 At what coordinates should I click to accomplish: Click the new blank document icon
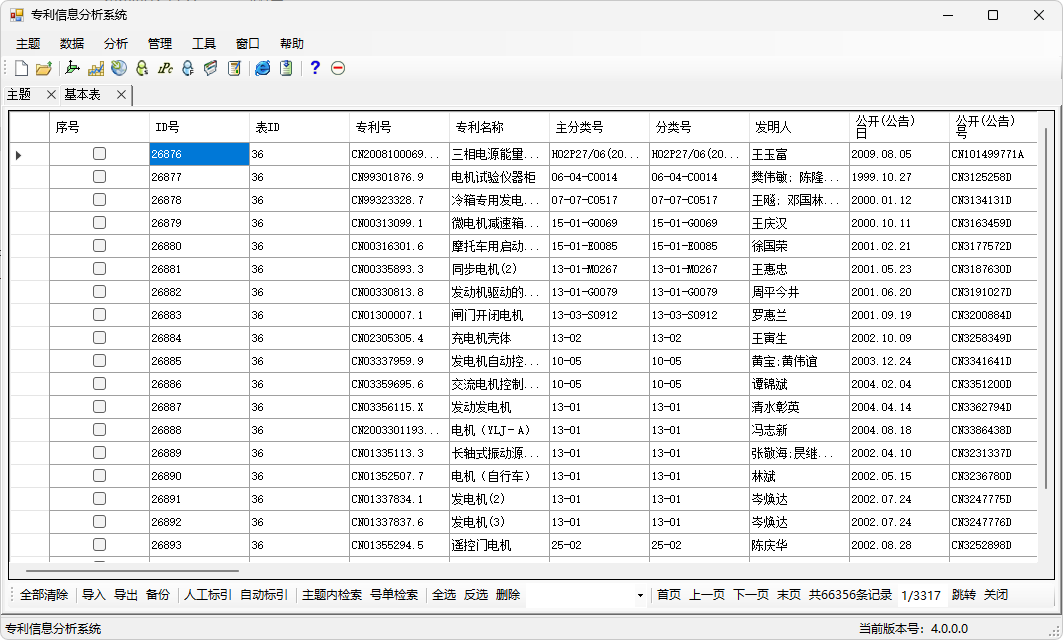point(21,68)
